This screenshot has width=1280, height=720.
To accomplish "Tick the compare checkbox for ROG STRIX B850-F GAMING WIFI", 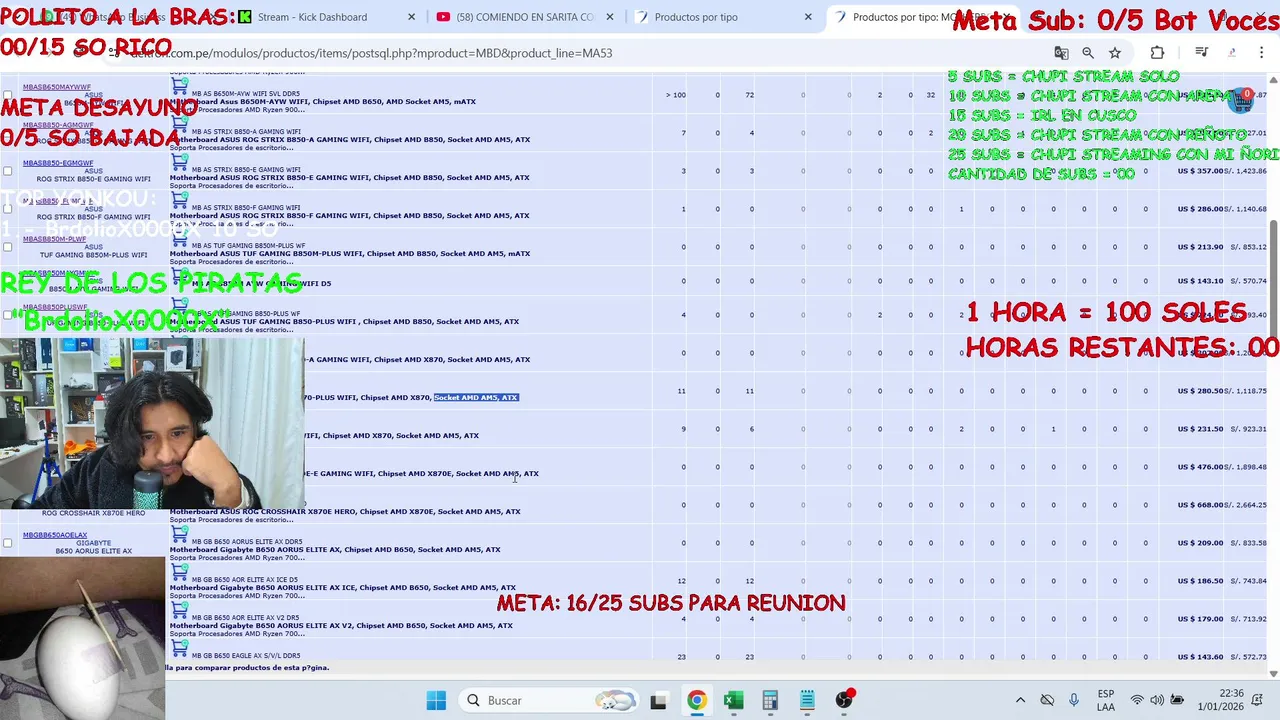I will pyautogui.click(x=8, y=209).
